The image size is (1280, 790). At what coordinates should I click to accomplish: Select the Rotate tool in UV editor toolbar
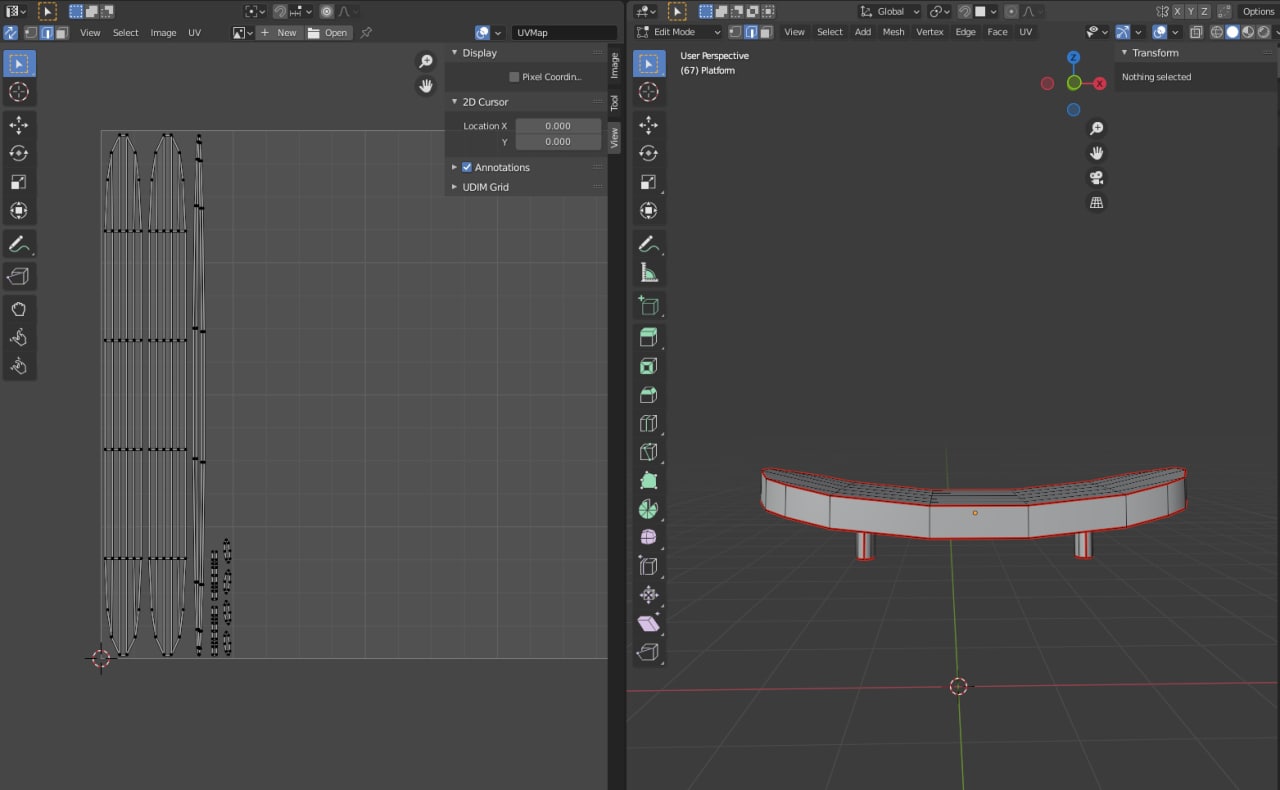pos(18,153)
